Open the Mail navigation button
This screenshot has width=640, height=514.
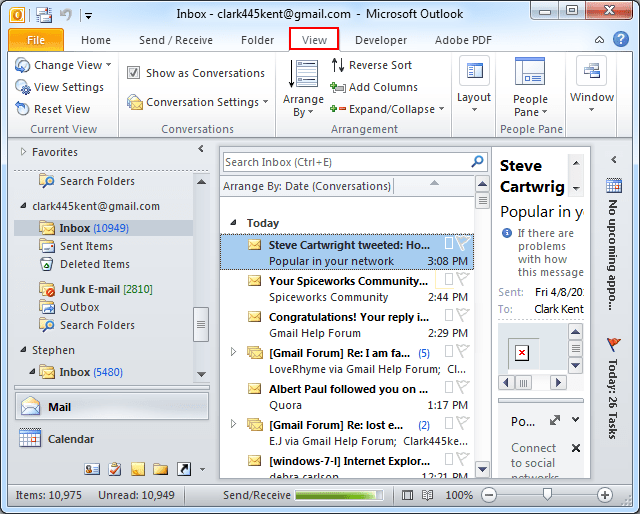pyautogui.click(x=112, y=407)
